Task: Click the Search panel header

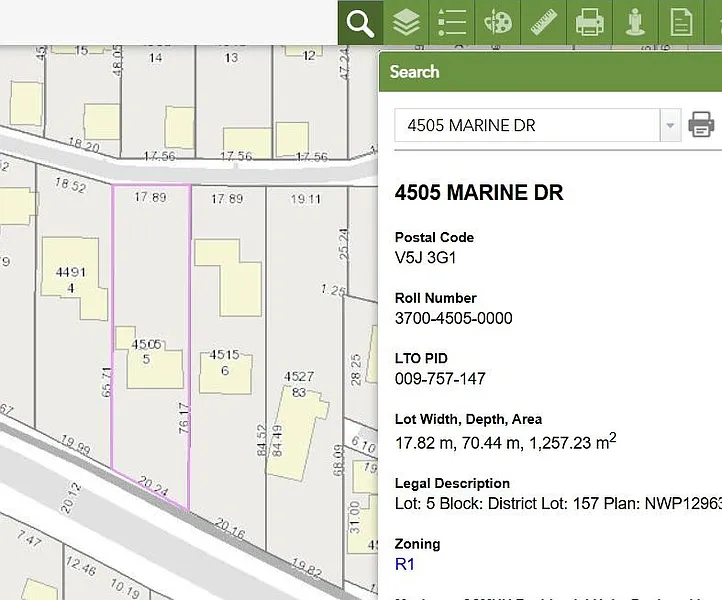Action: 550,71
